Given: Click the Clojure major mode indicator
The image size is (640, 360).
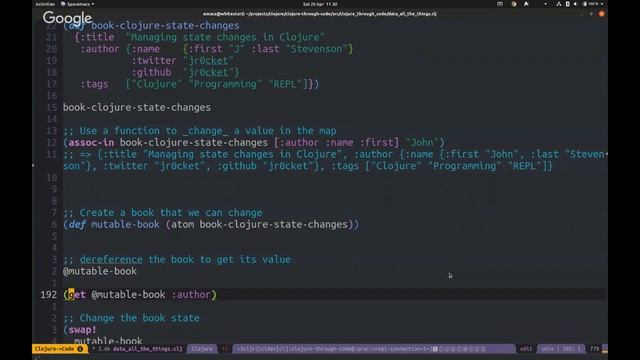Looking at the screenshot, I should (x=202, y=349).
